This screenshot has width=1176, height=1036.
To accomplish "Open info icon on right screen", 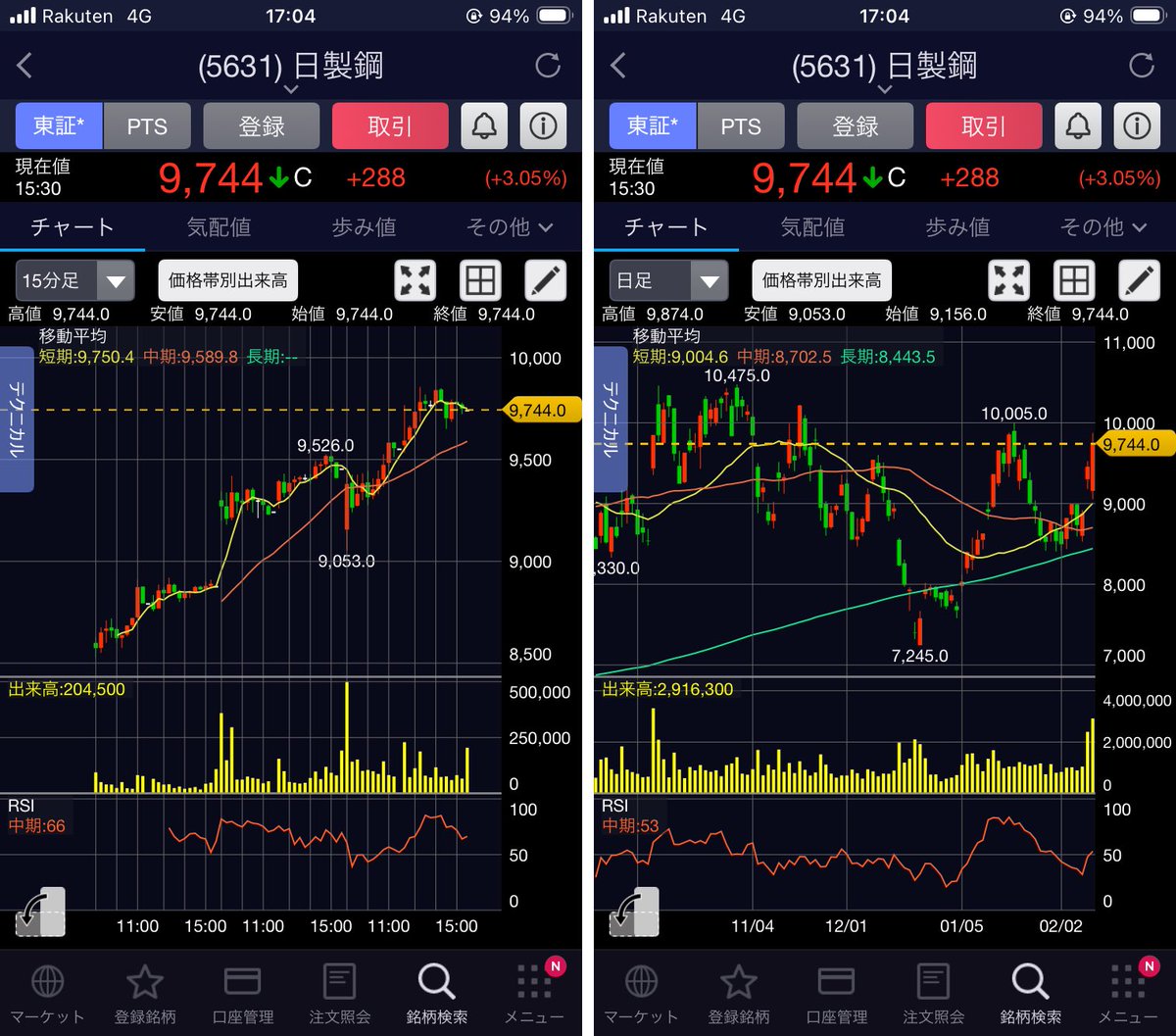I will pos(1137,125).
